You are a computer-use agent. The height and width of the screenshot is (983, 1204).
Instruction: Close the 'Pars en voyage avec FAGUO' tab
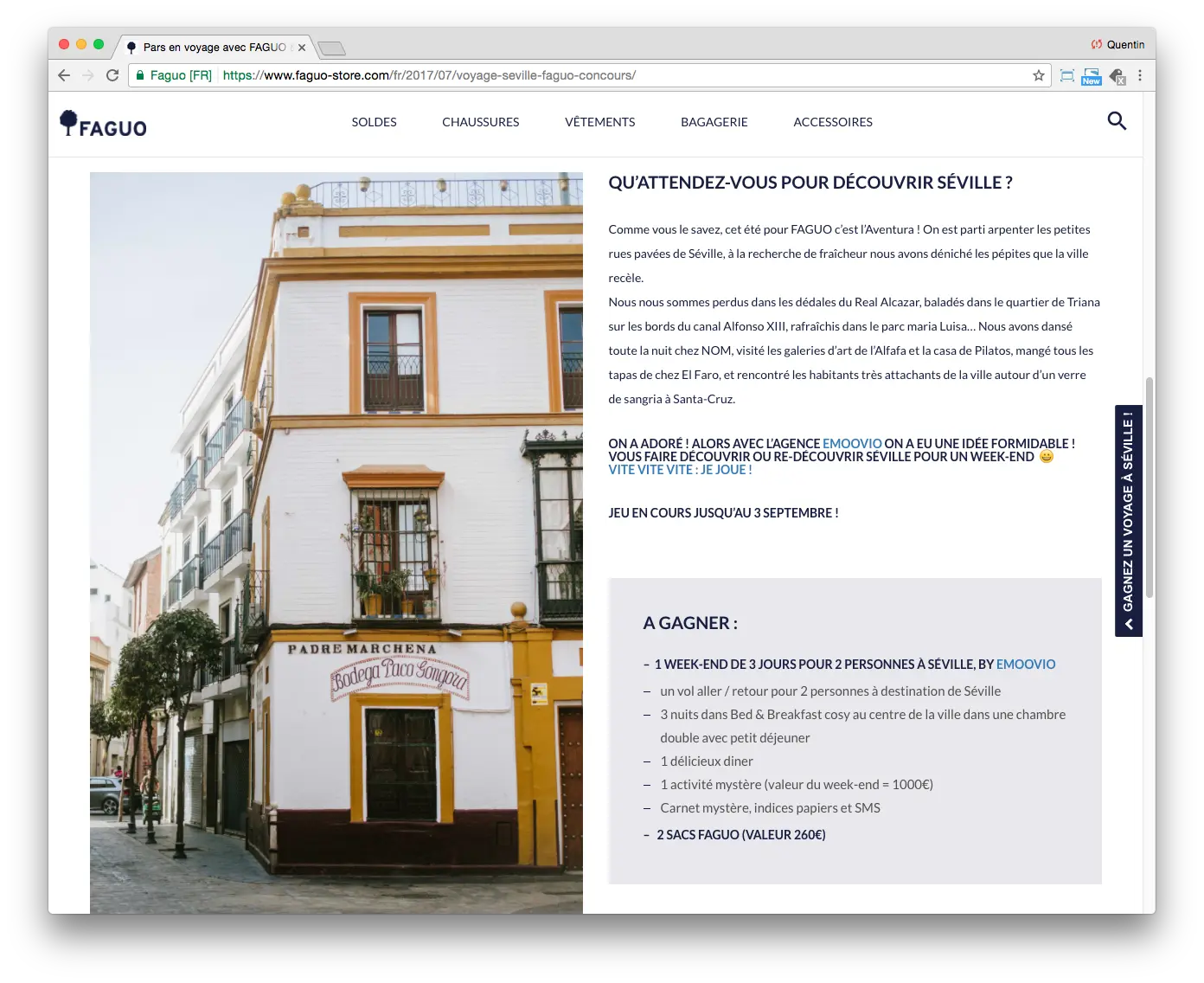pyautogui.click(x=302, y=48)
